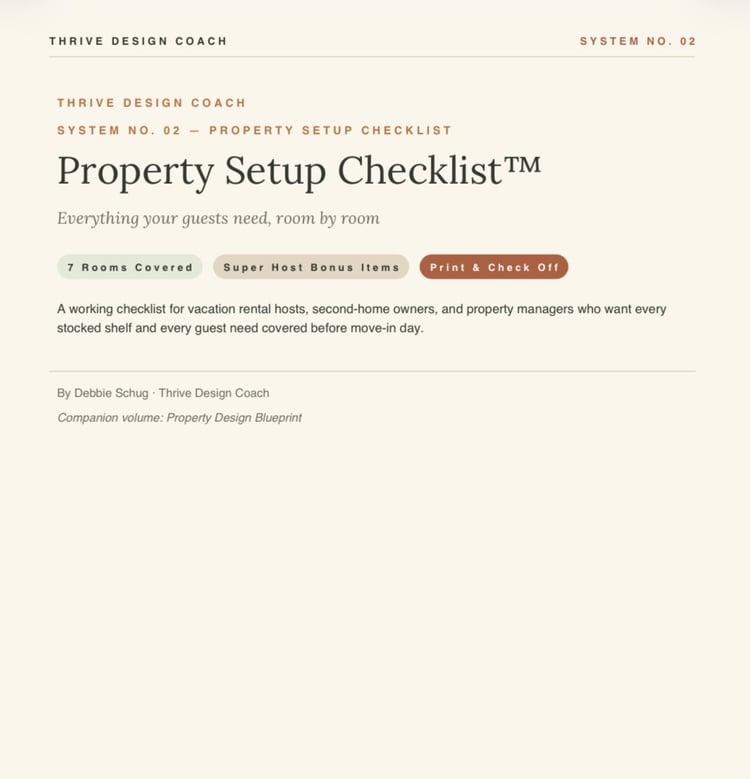
Task: Click the 'Companion volume:' italic label
Action: click(110, 418)
